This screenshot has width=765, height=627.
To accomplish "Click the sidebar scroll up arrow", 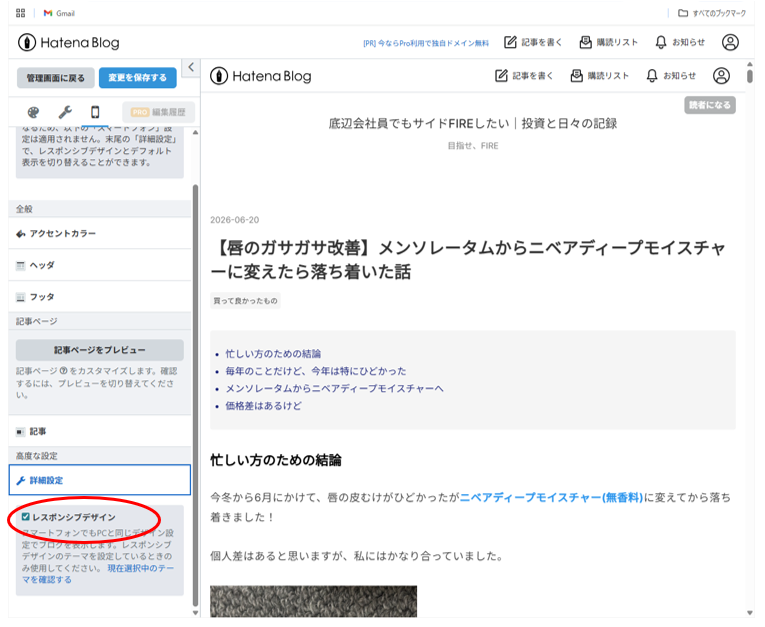I will (x=196, y=132).
